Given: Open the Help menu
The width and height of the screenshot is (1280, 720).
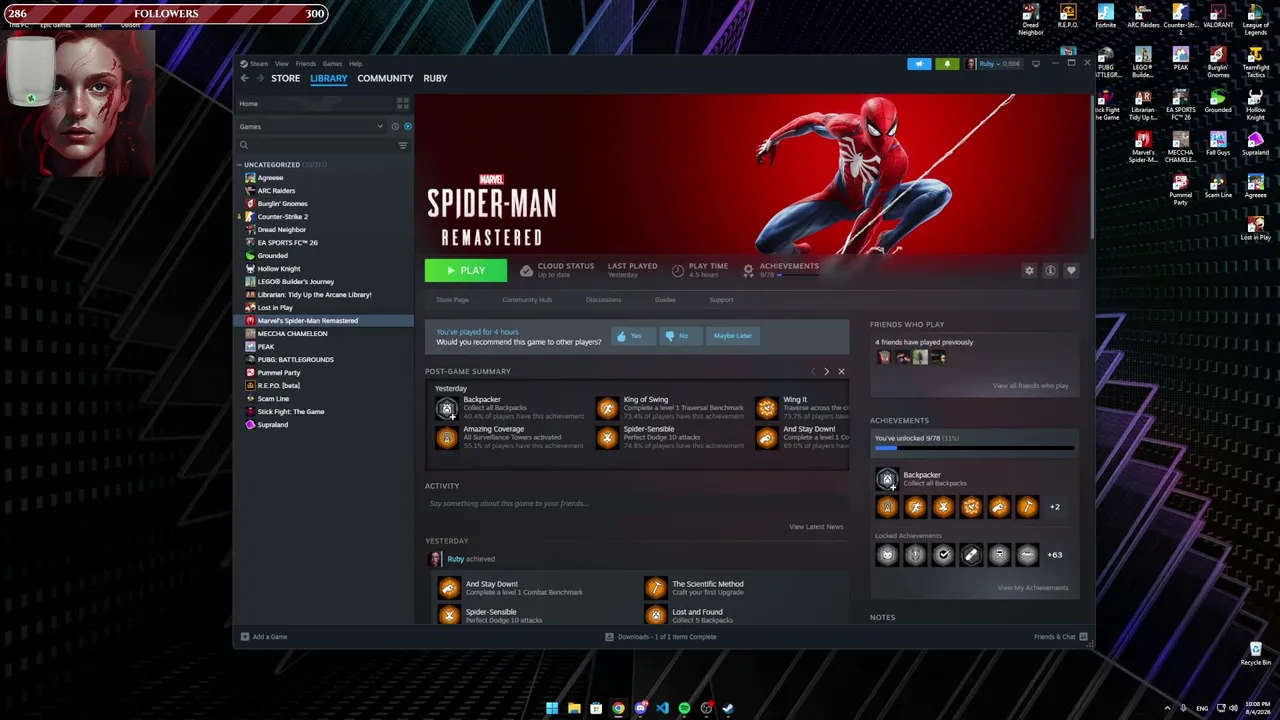Looking at the screenshot, I should [x=355, y=64].
